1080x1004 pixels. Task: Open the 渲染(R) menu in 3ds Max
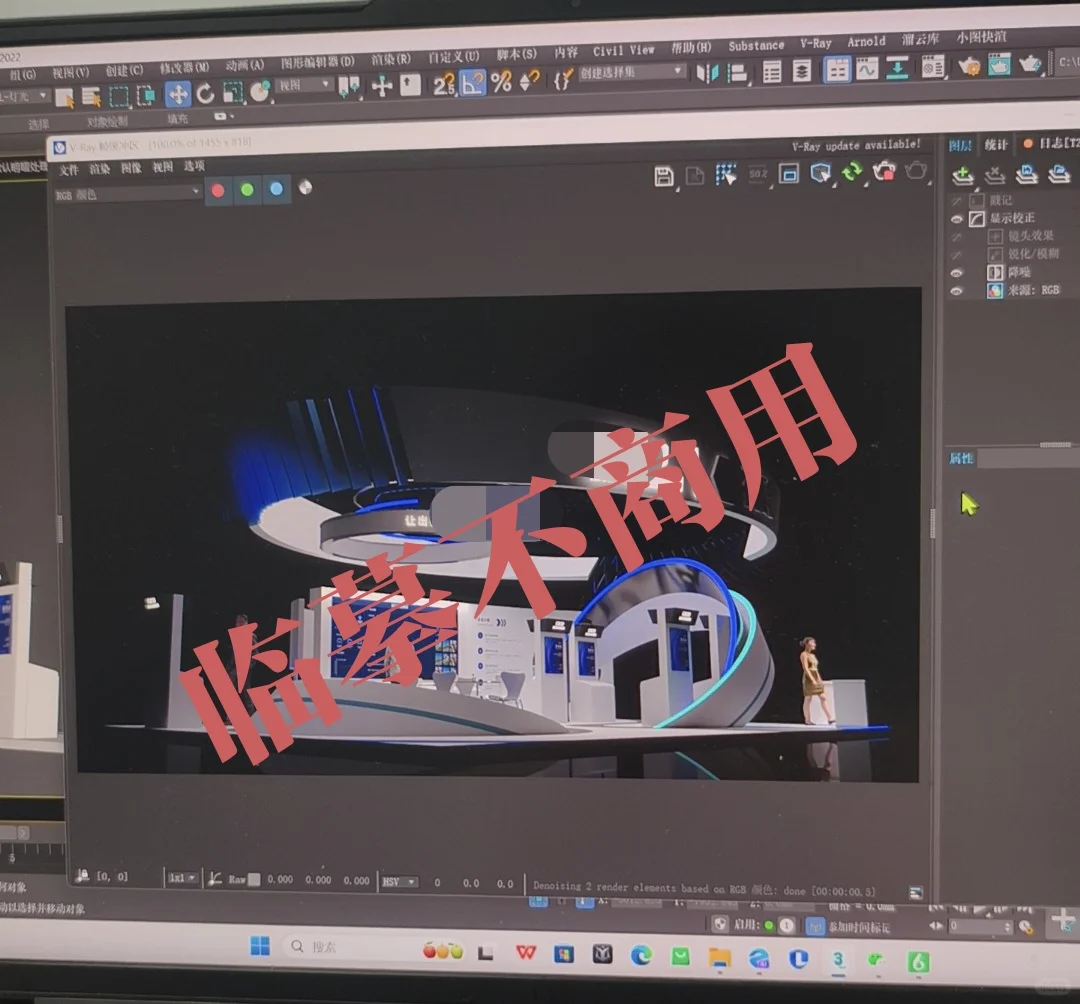coord(391,59)
